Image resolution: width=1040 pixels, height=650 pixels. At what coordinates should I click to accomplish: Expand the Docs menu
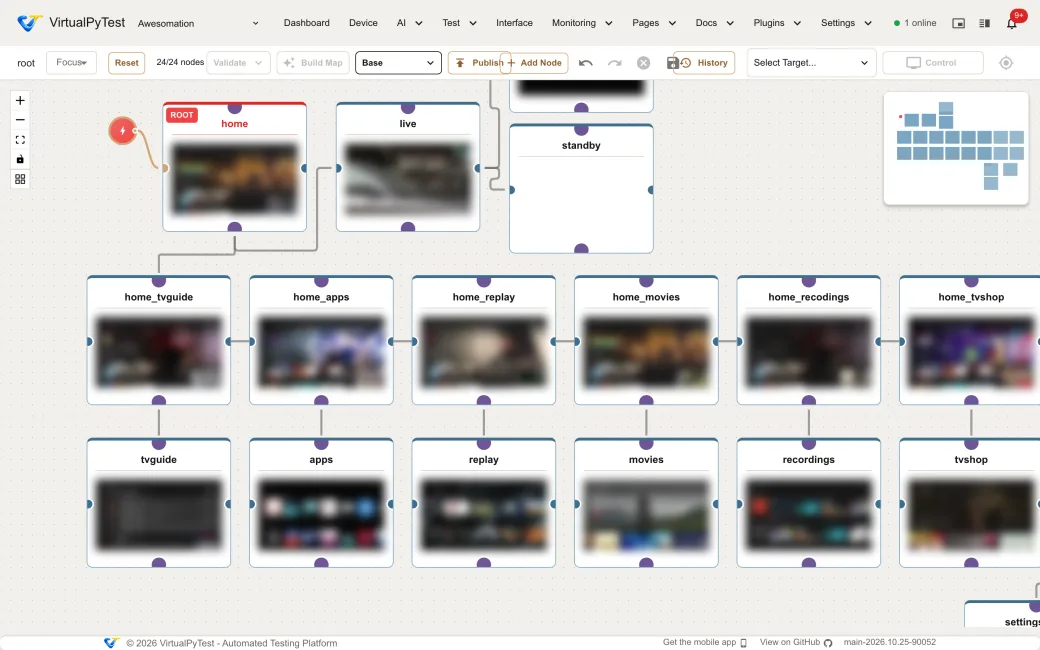(x=714, y=23)
